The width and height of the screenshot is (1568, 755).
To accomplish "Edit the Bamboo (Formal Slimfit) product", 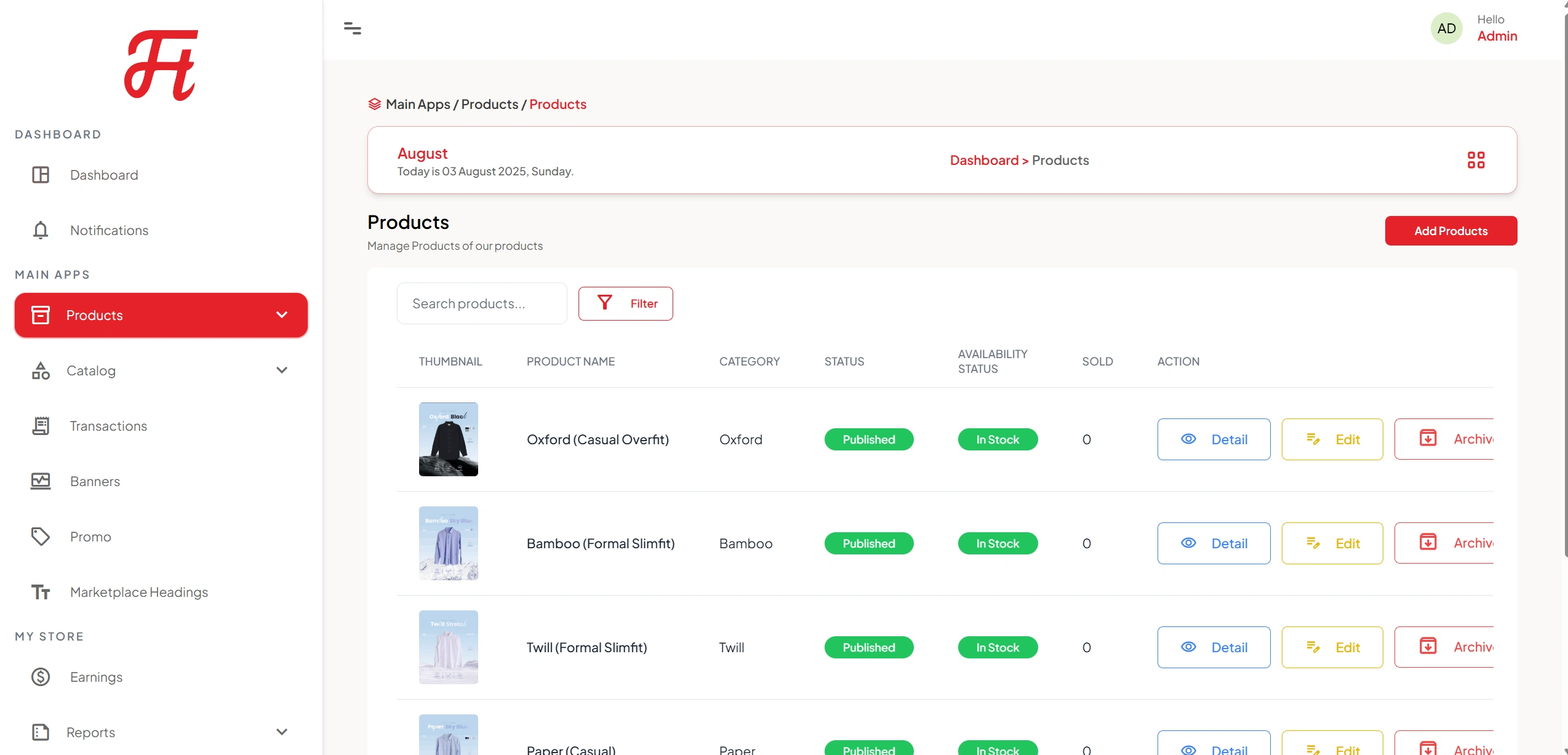I will (x=1332, y=543).
